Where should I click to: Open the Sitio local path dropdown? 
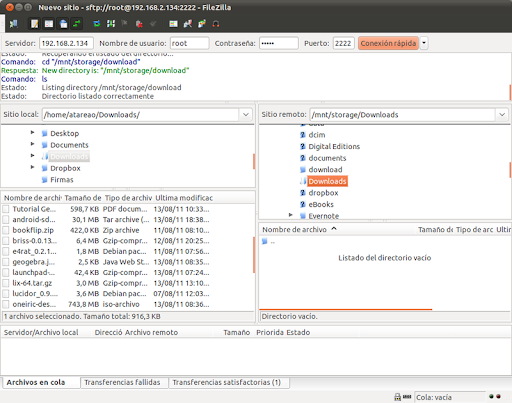tap(246, 115)
